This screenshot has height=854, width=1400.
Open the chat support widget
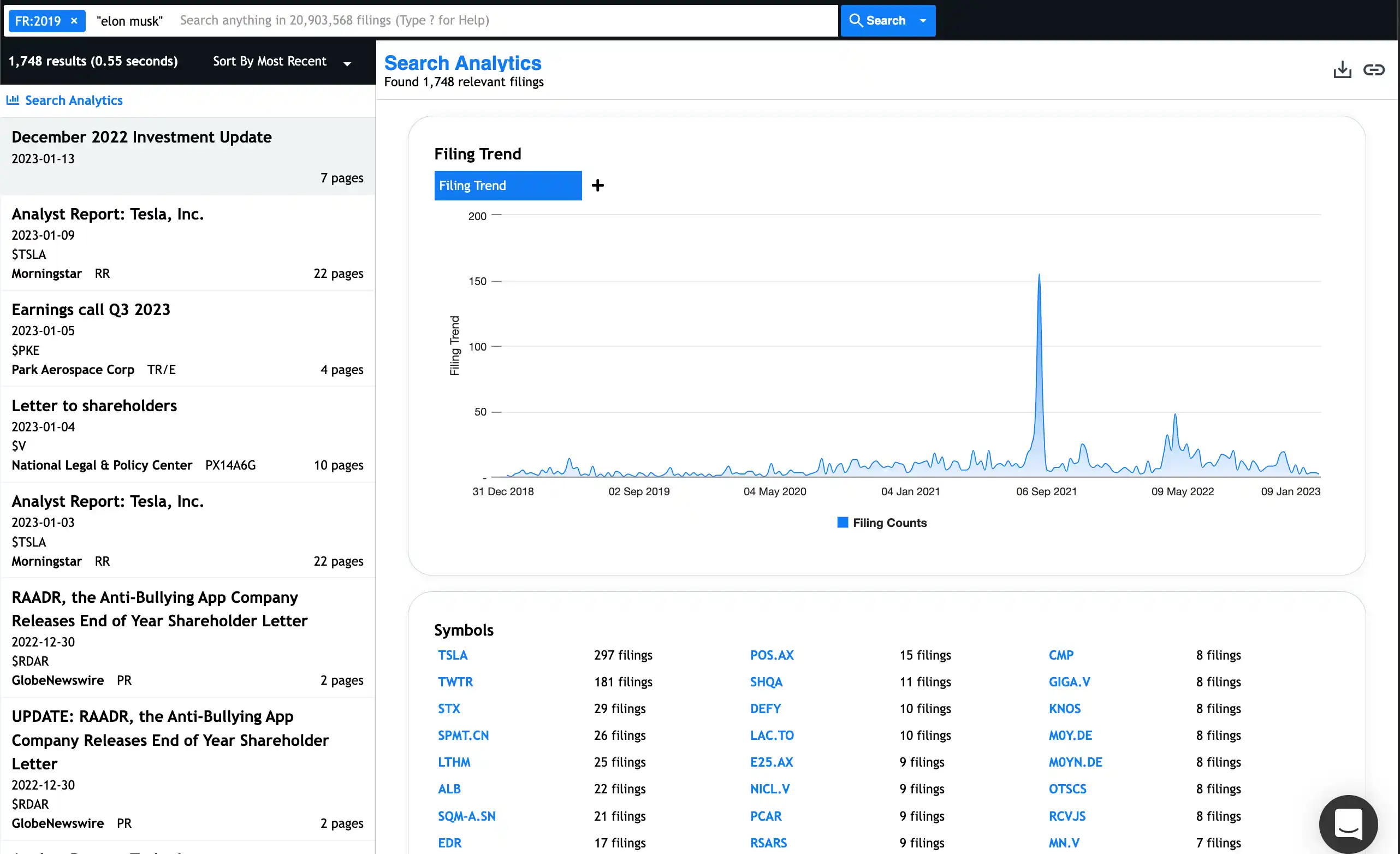pyautogui.click(x=1348, y=824)
